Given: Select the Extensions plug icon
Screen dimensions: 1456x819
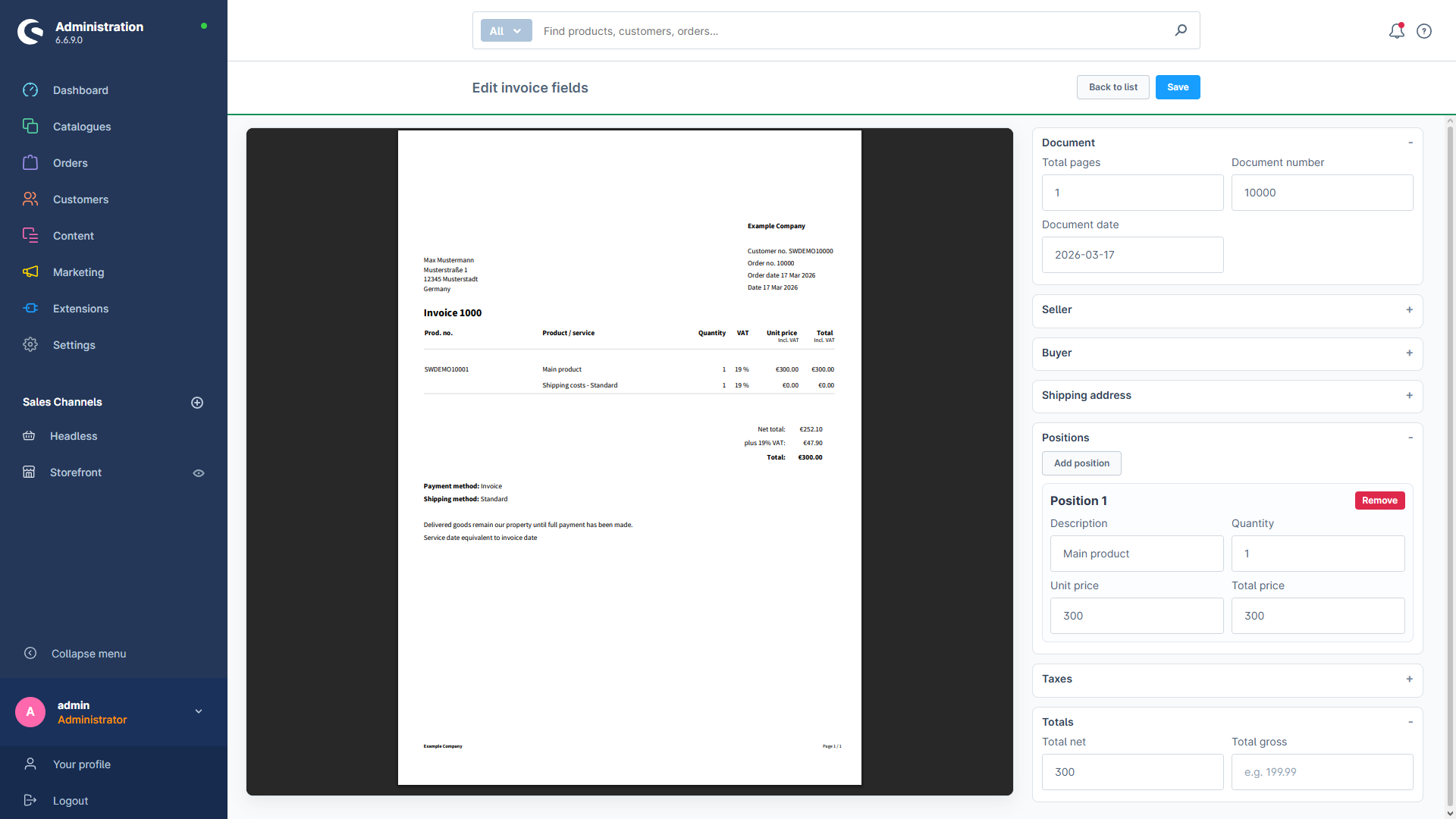Looking at the screenshot, I should pyautogui.click(x=30, y=308).
